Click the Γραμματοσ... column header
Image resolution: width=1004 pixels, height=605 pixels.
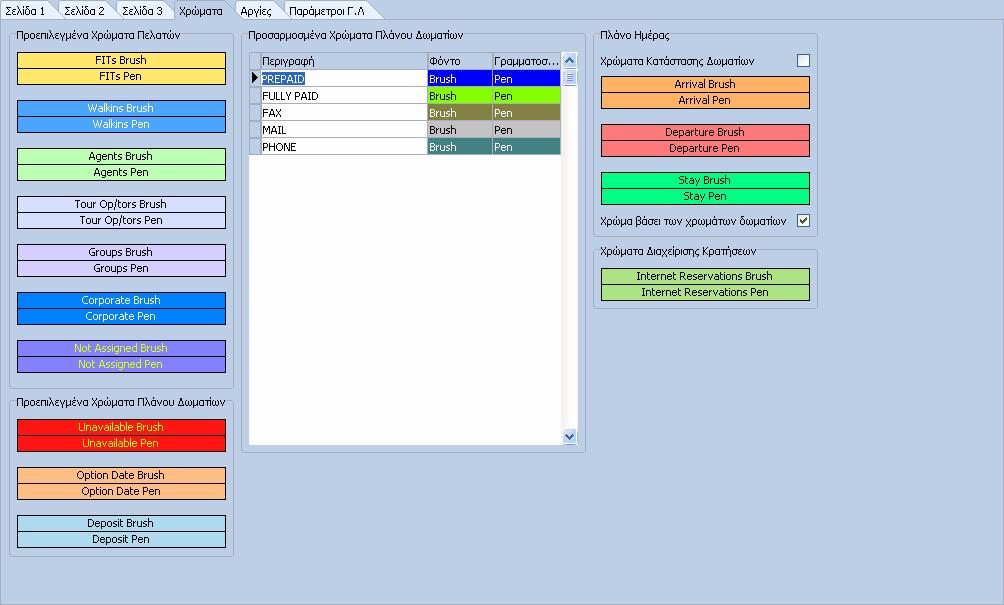[x=526, y=61]
